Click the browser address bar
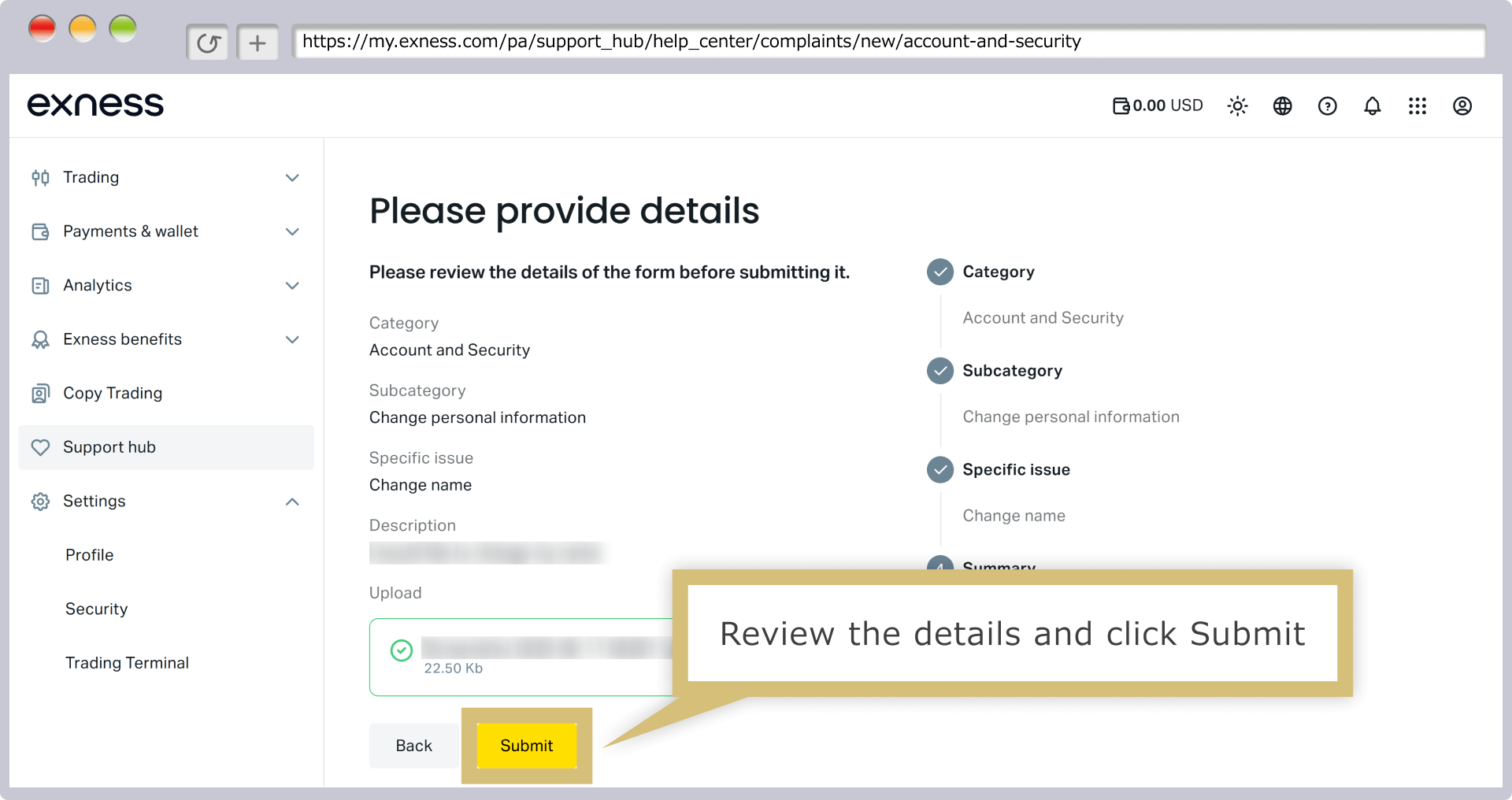1512x800 pixels. coord(888,42)
